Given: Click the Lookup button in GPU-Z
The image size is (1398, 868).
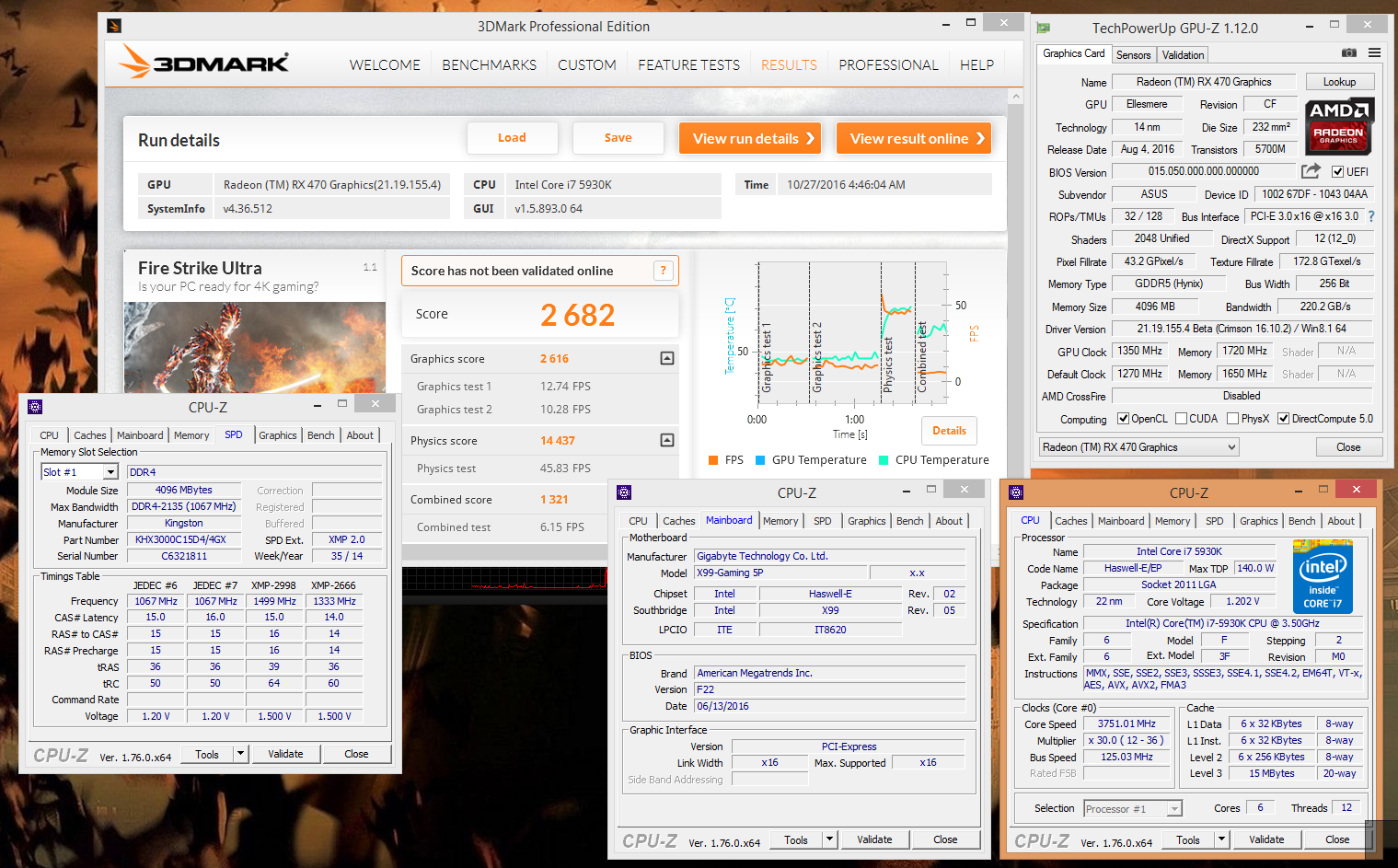Looking at the screenshot, I should pos(1339,82).
